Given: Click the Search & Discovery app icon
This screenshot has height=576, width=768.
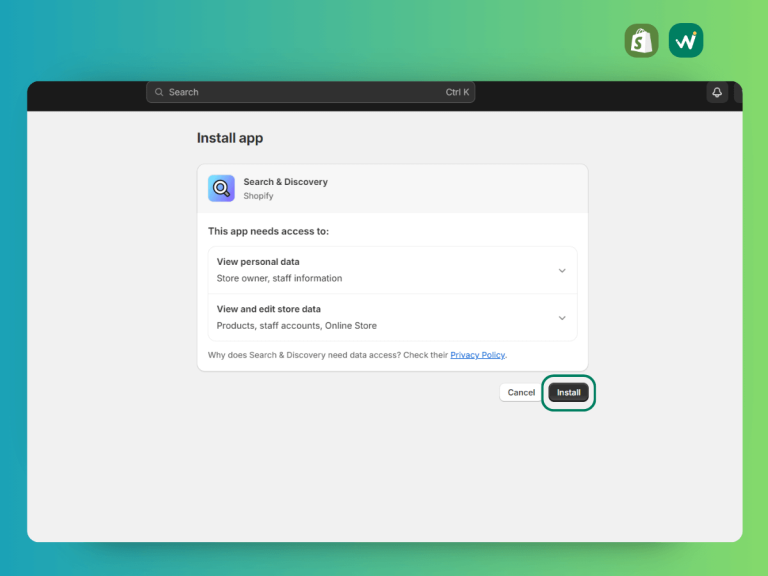Looking at the screenshot, I should tap(221, 188).
